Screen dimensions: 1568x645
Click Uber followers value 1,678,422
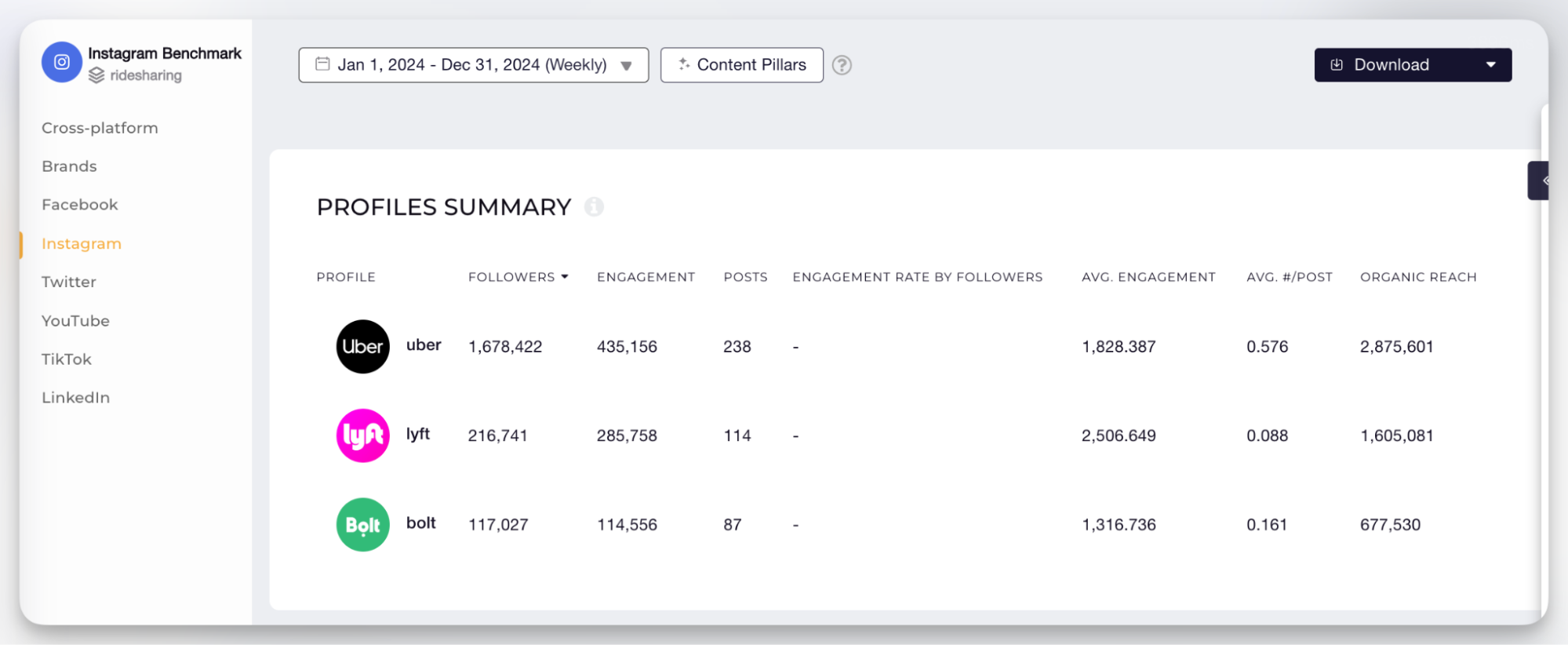(x=505, y=347)
